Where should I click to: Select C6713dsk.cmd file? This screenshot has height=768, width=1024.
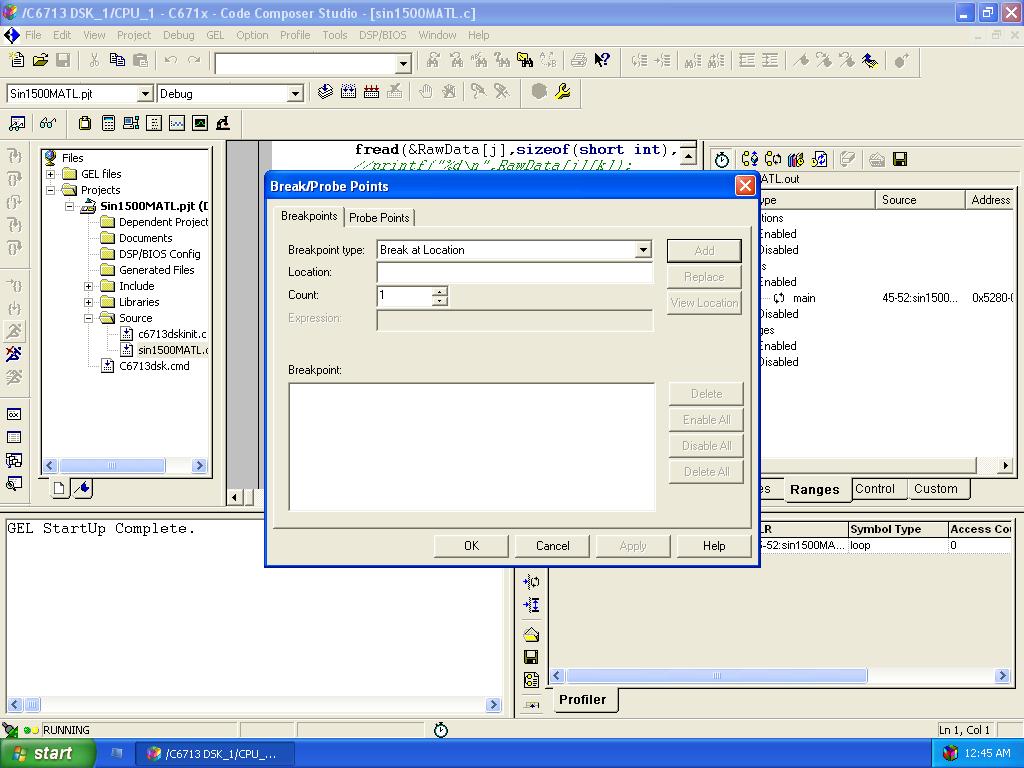click(x=154, y=366)
